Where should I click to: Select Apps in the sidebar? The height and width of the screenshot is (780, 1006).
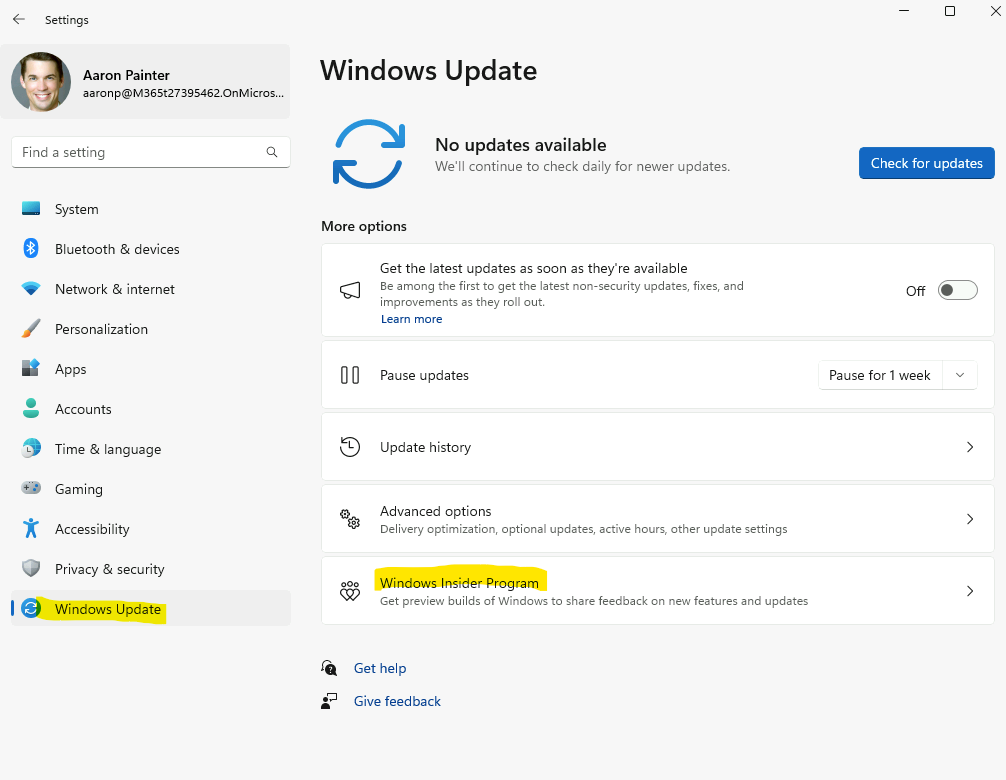click(151, 369)
